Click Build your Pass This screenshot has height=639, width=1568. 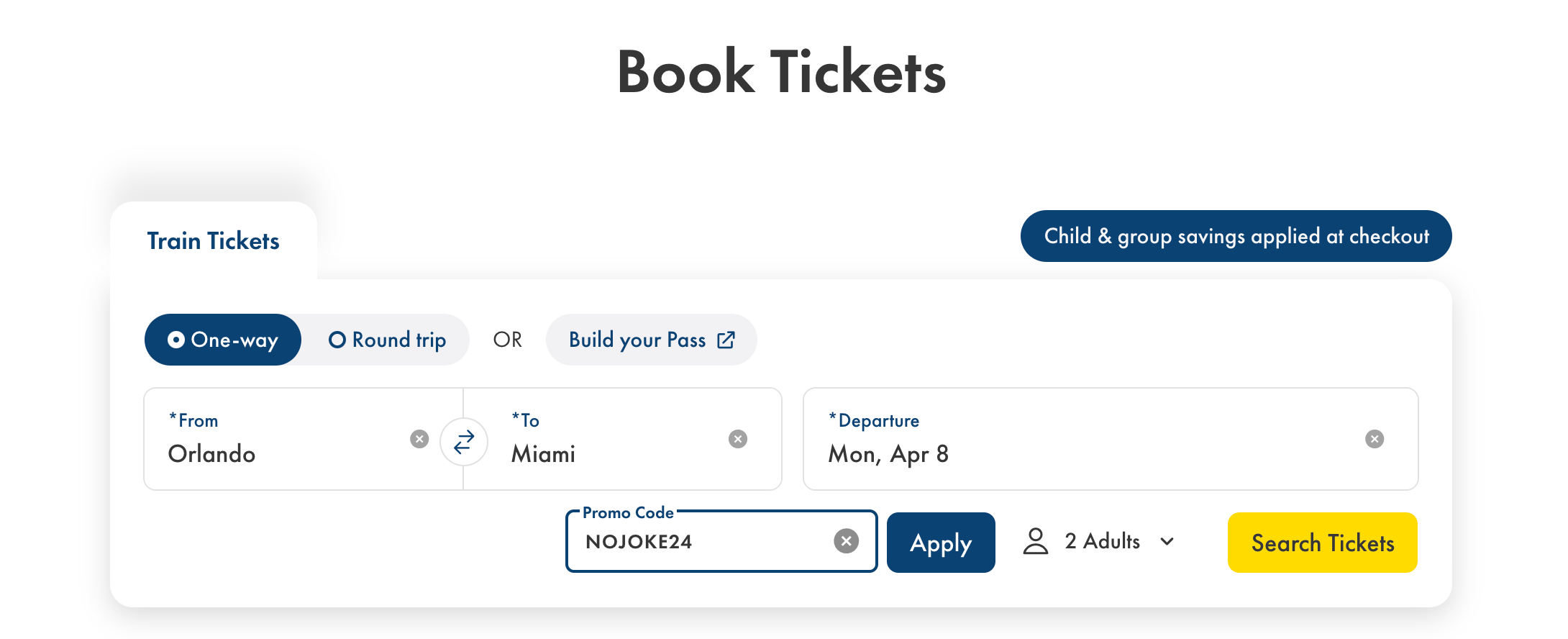tap(639, 339)
